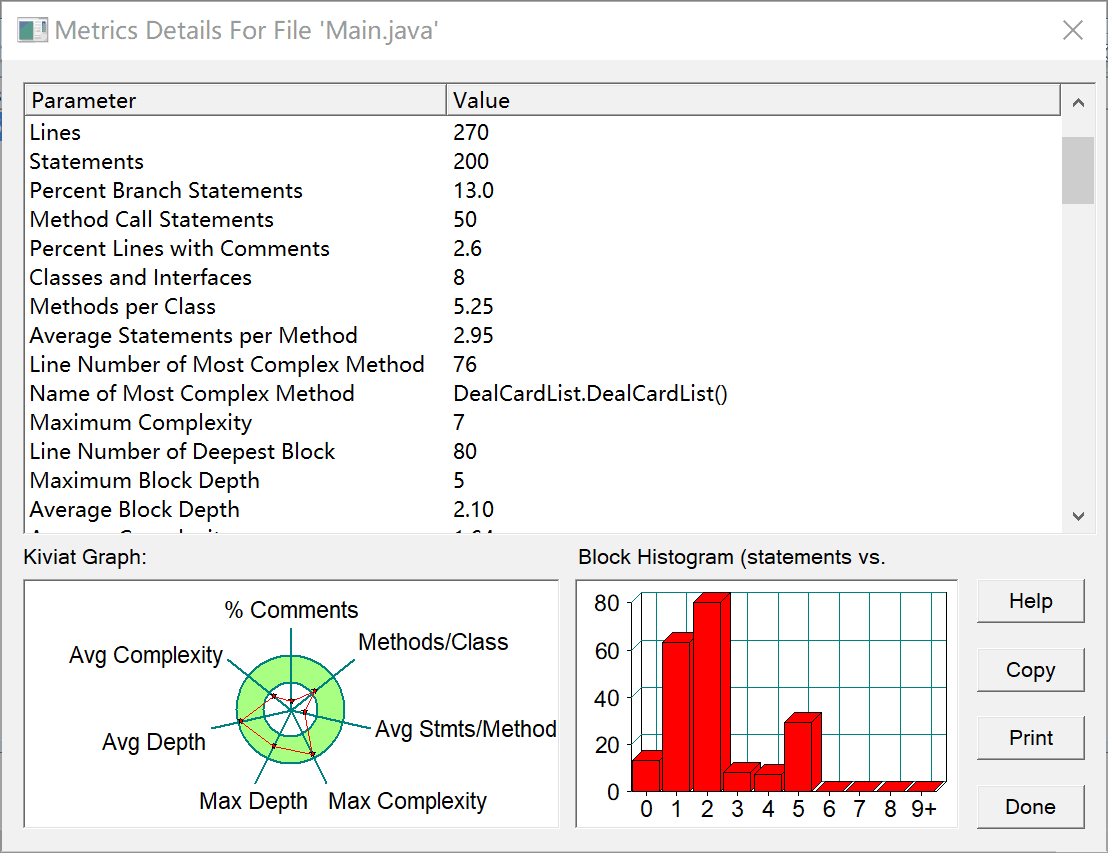
Task: Click the value 2.95
Action: coord(473,335)
